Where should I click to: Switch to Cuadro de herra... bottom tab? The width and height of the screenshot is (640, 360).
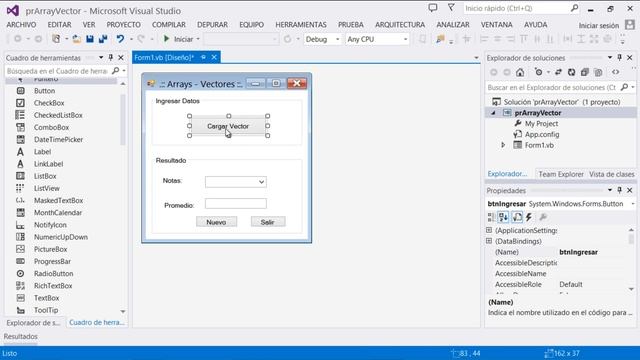coord(96,322)
